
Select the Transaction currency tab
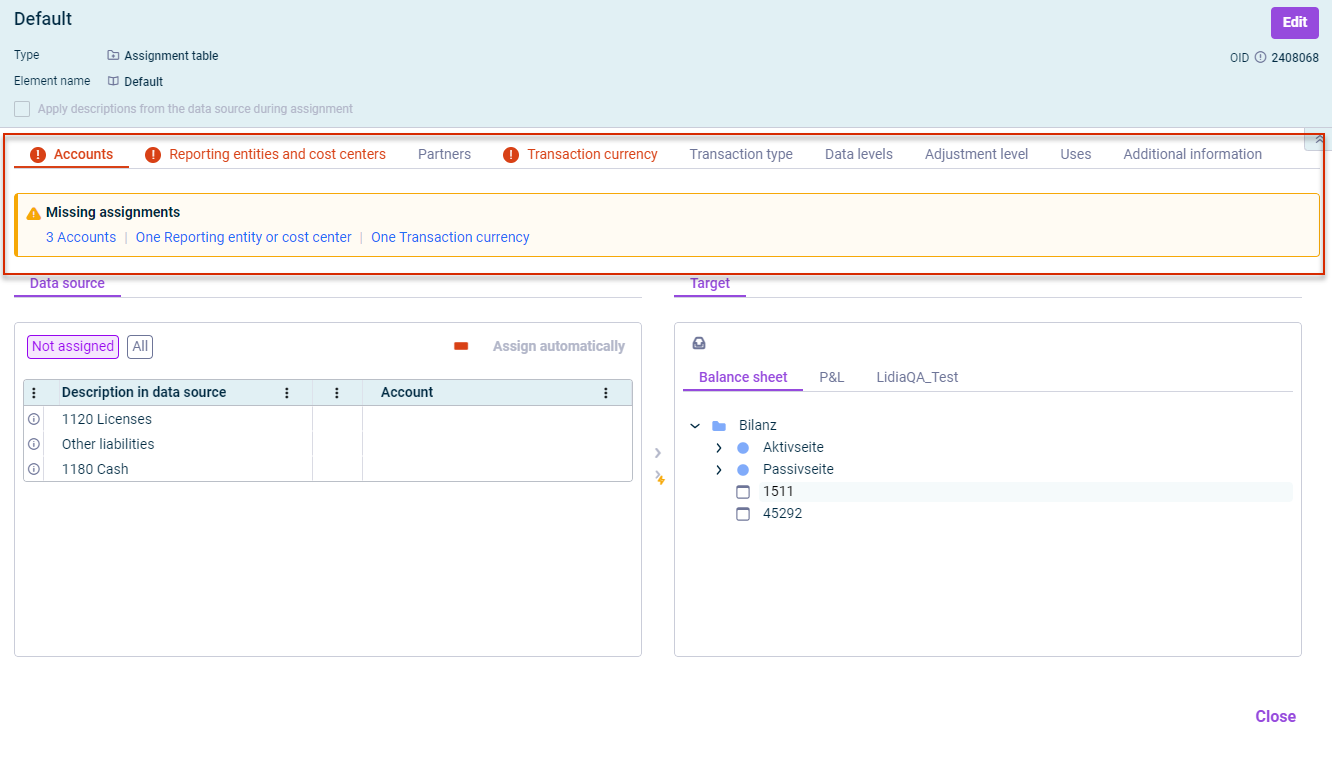coord(581,154)
